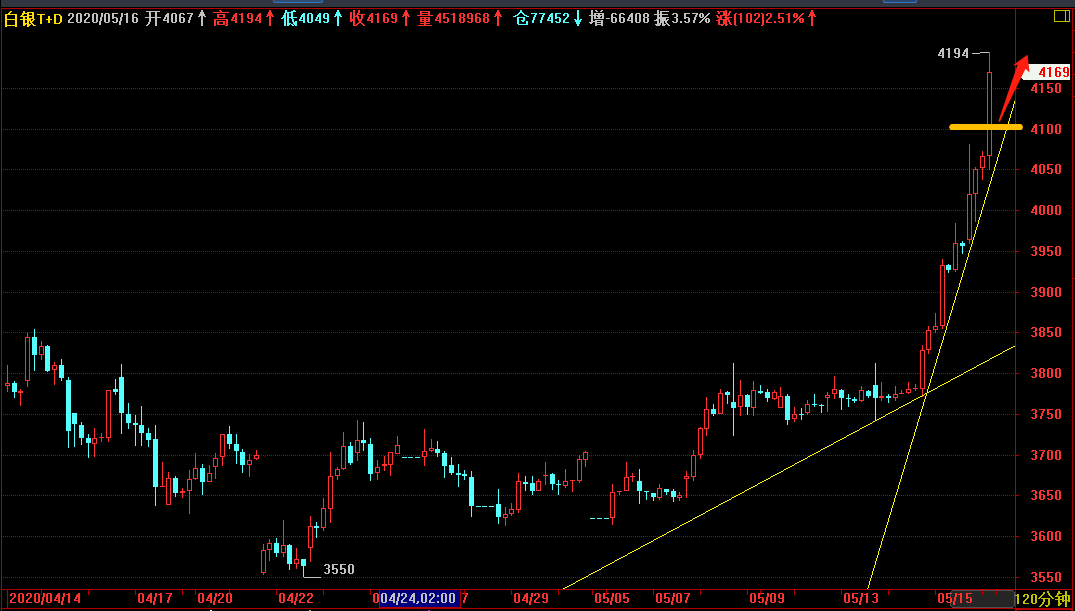Click the 05/15 date on time axis
This screenshot has height=611, width=1075.
pyautogui.click(x=954, y=599)
